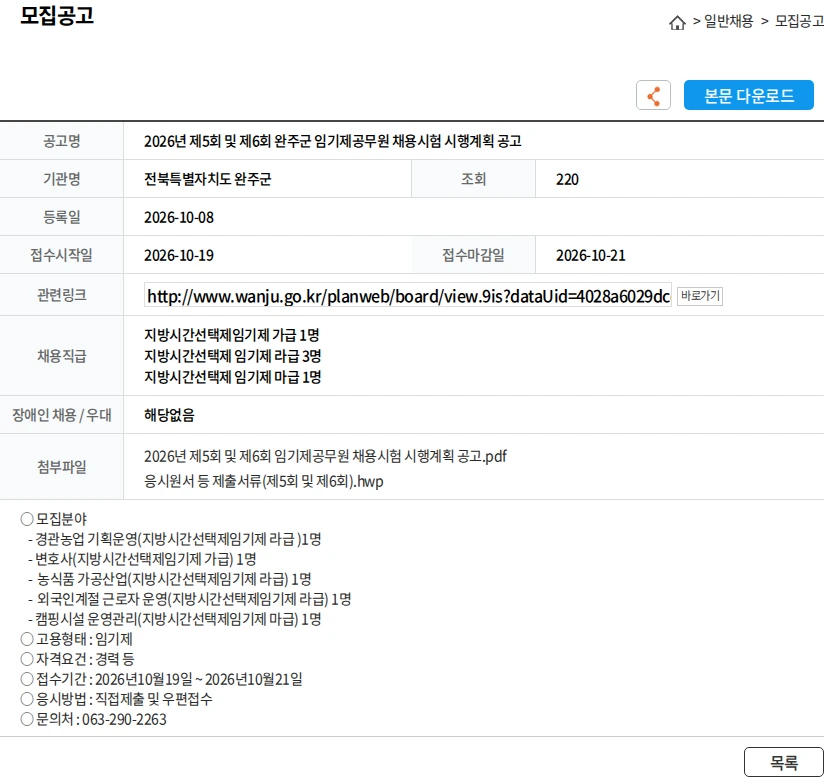Click 변호사 recruitment line
Image resolution: width=824 pixels, height=777 pixels.
(x=142, y=559)
